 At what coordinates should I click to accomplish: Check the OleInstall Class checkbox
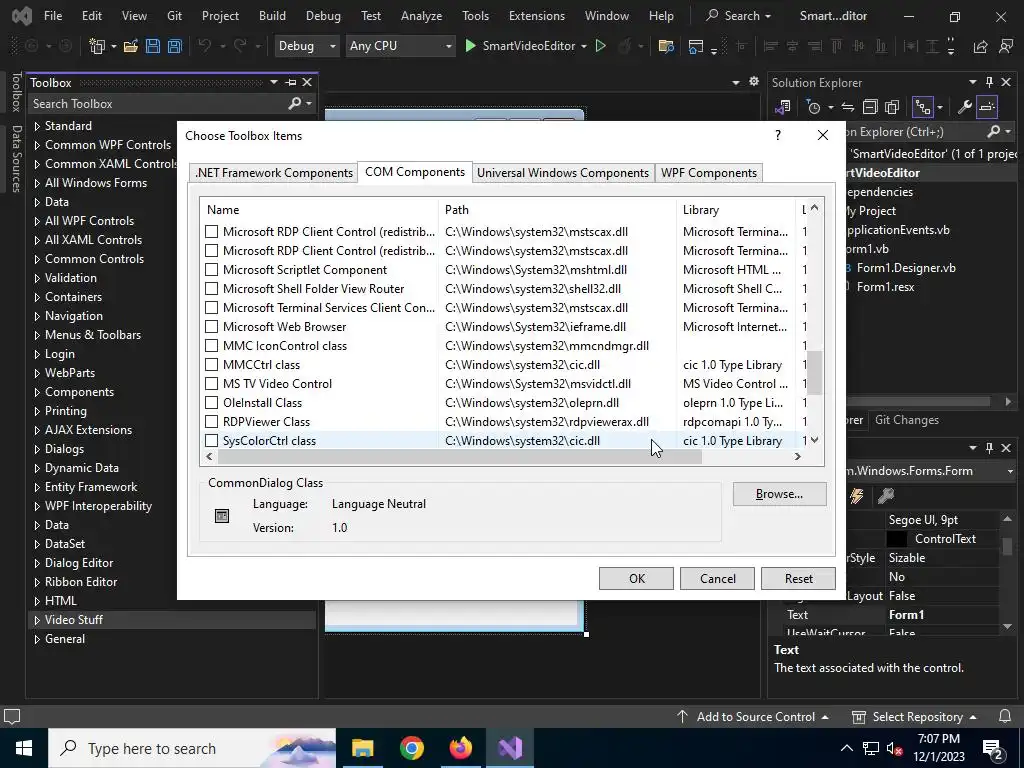(212, 402)
